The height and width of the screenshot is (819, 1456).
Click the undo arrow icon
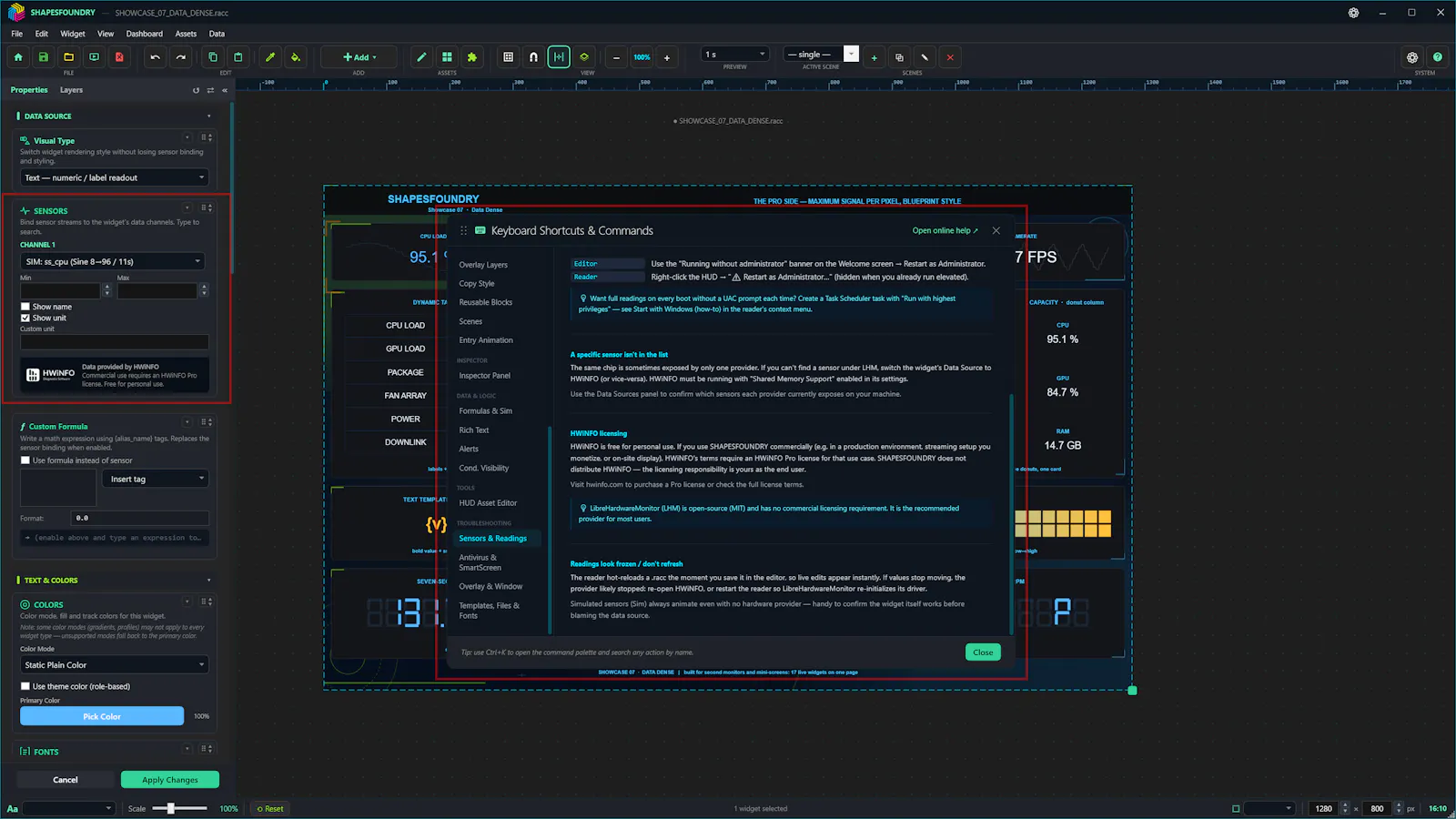coord(156,57)
